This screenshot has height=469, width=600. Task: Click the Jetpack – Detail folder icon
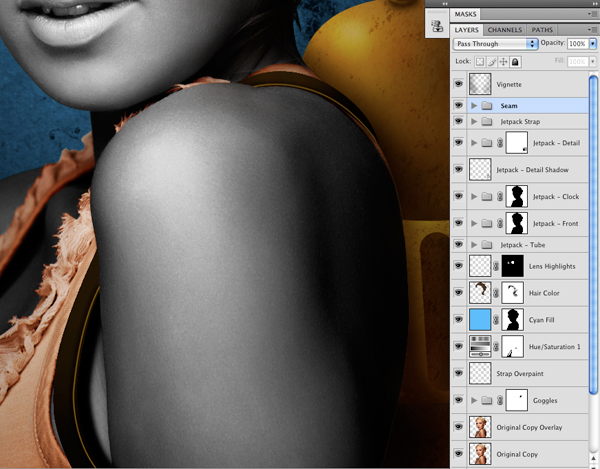486,143
